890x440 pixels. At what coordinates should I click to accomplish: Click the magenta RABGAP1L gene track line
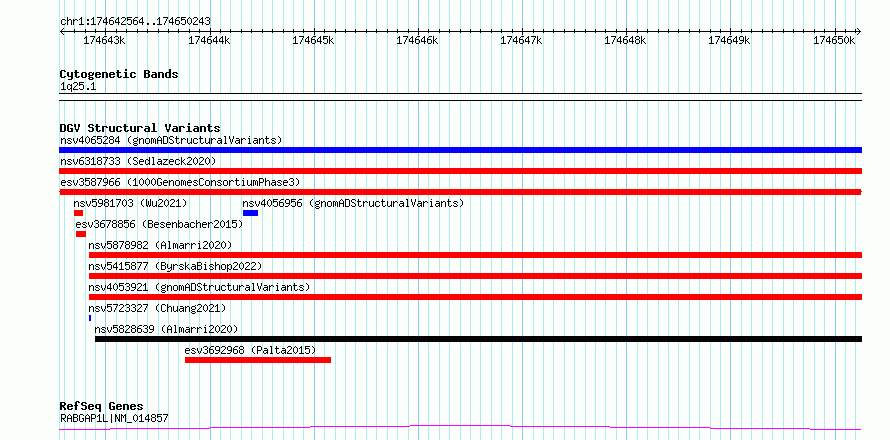(x=460, y=428)
